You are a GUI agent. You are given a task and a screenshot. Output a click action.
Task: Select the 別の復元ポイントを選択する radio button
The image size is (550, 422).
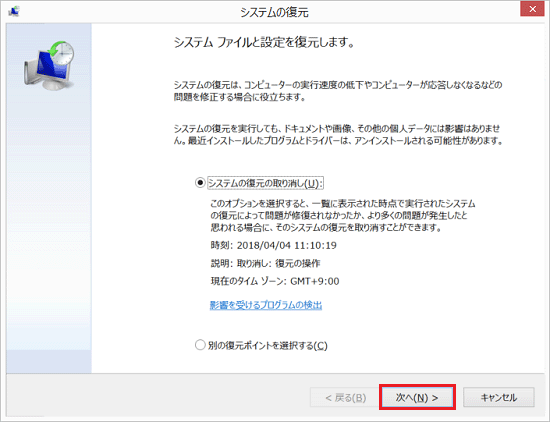pos(200,345)
